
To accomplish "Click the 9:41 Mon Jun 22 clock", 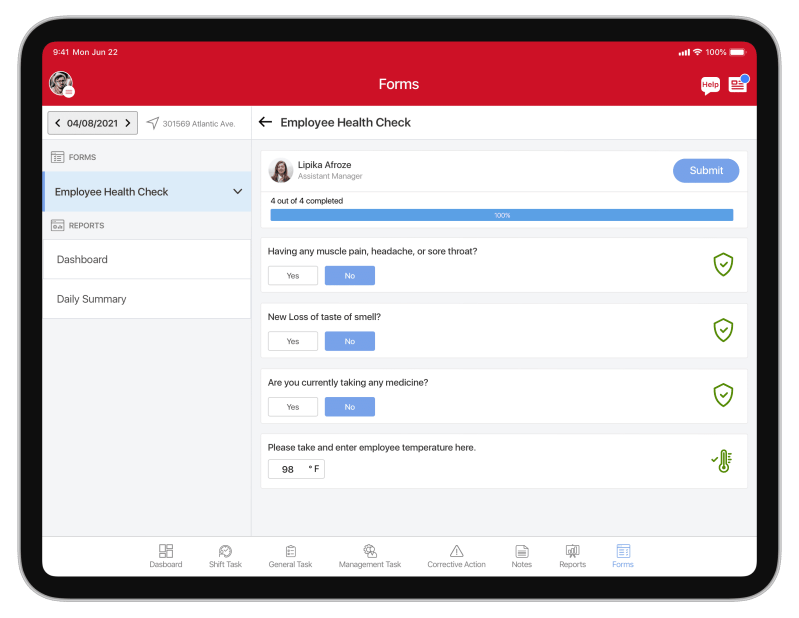I will tap(85, 52).
